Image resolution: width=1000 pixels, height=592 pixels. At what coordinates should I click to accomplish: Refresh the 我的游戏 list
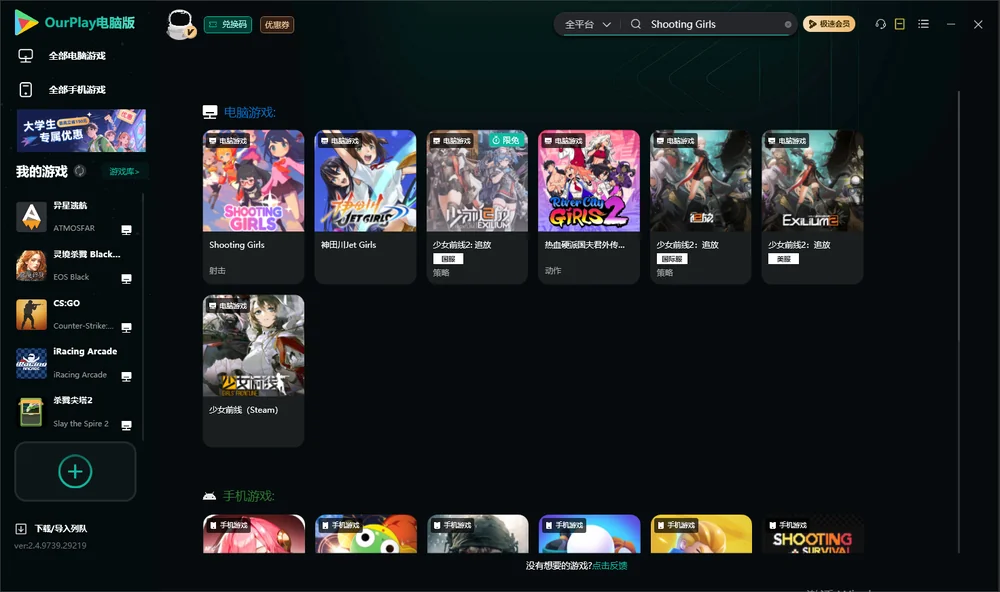click(x=80, y=171)
